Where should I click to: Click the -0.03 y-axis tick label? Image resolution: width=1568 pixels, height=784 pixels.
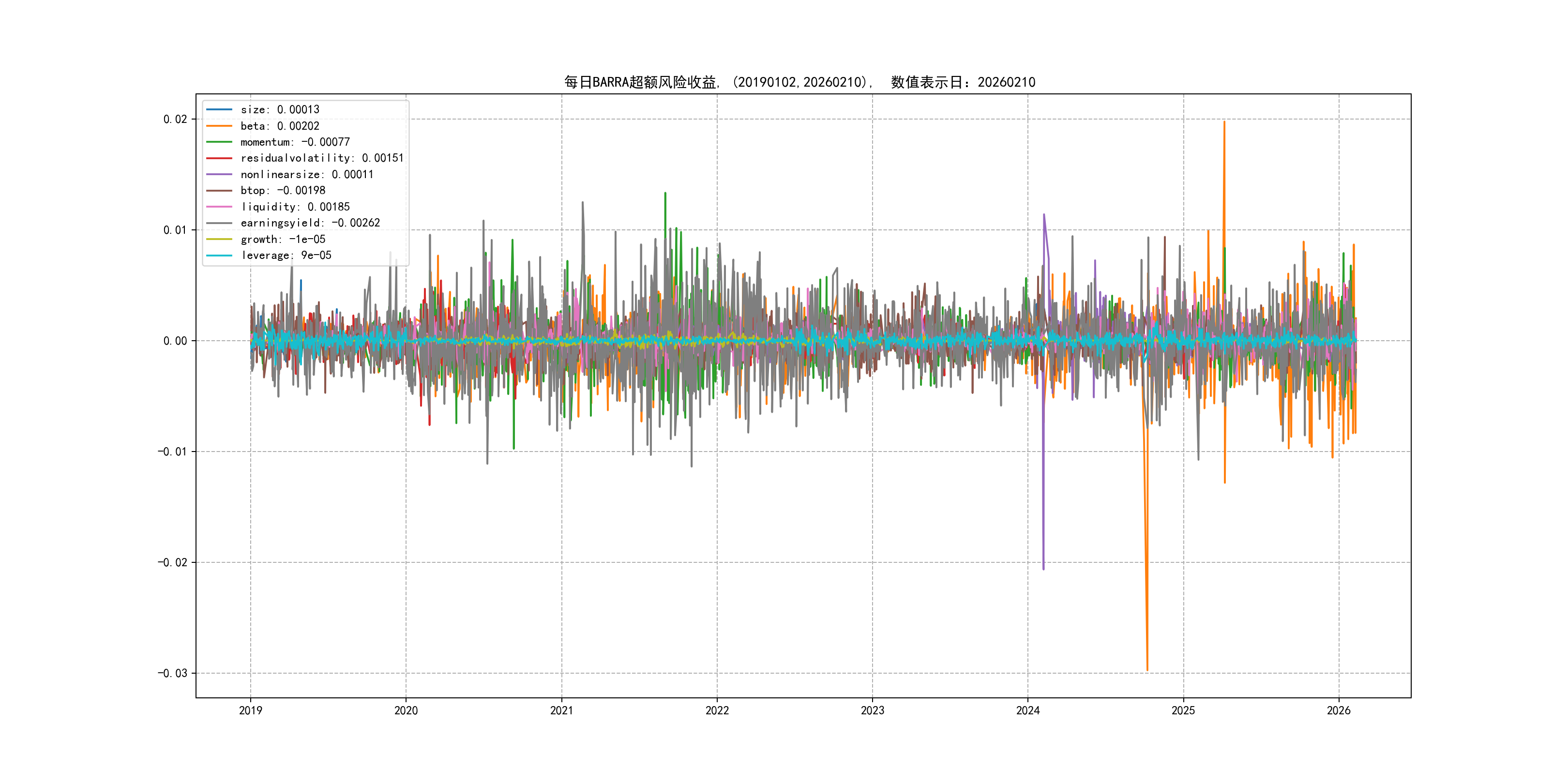coord(172,673)
